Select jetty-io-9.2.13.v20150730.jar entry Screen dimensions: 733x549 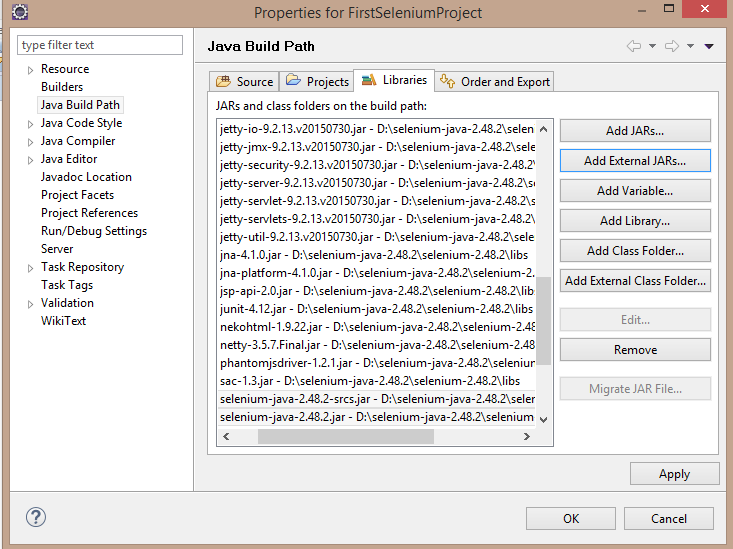[377, 129]
